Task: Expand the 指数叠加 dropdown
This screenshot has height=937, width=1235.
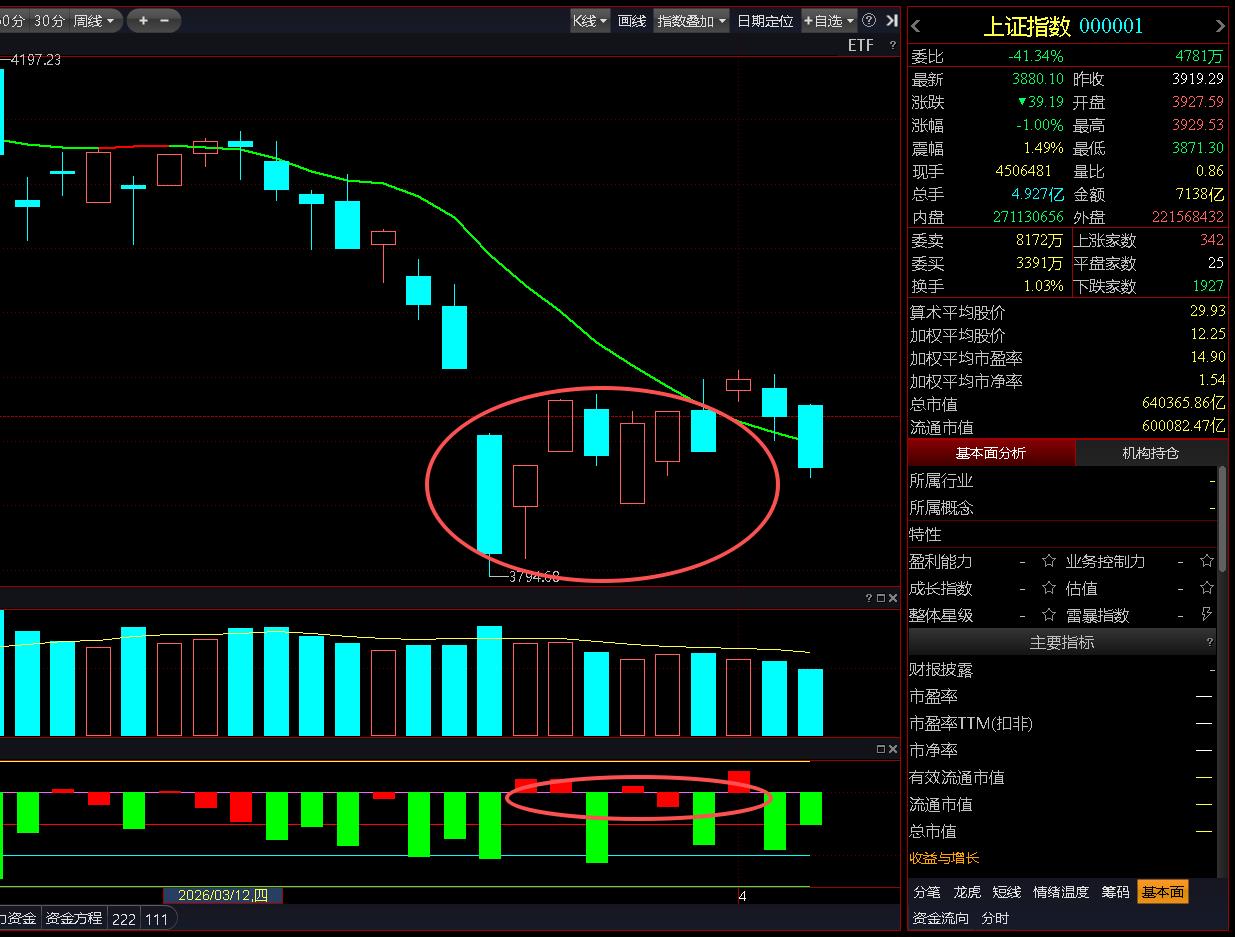Action: coord(691,20)
